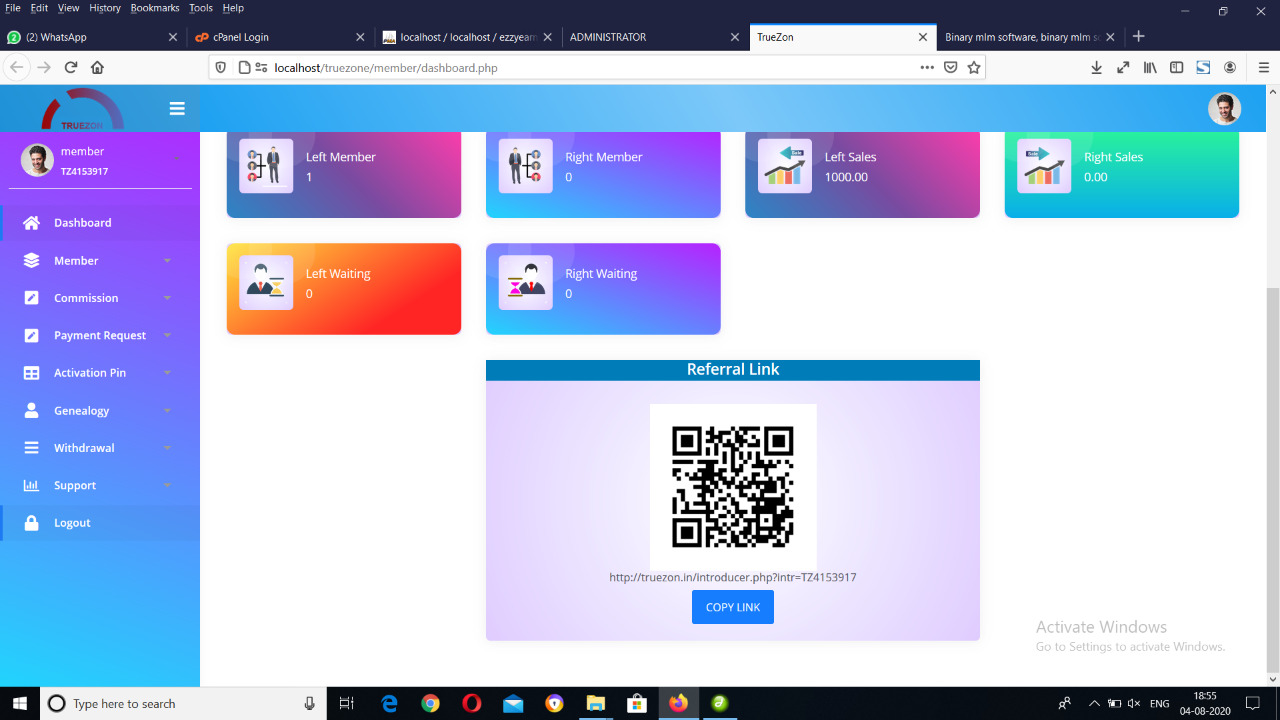1280x720 pixels.
Task: Open the Windows Start menu
Action: click(20, 704)
